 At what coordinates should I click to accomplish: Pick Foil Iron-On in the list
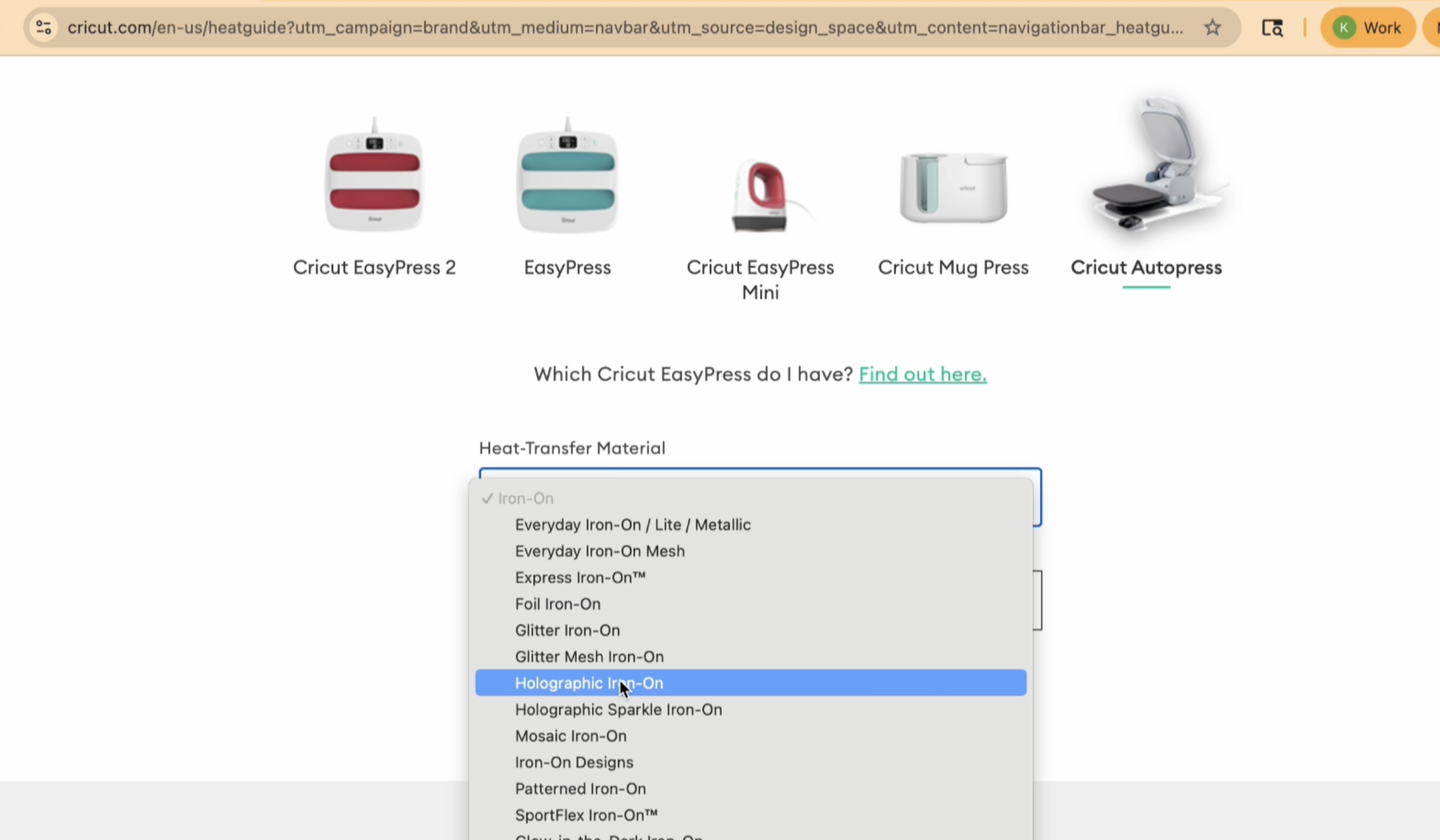558,604
